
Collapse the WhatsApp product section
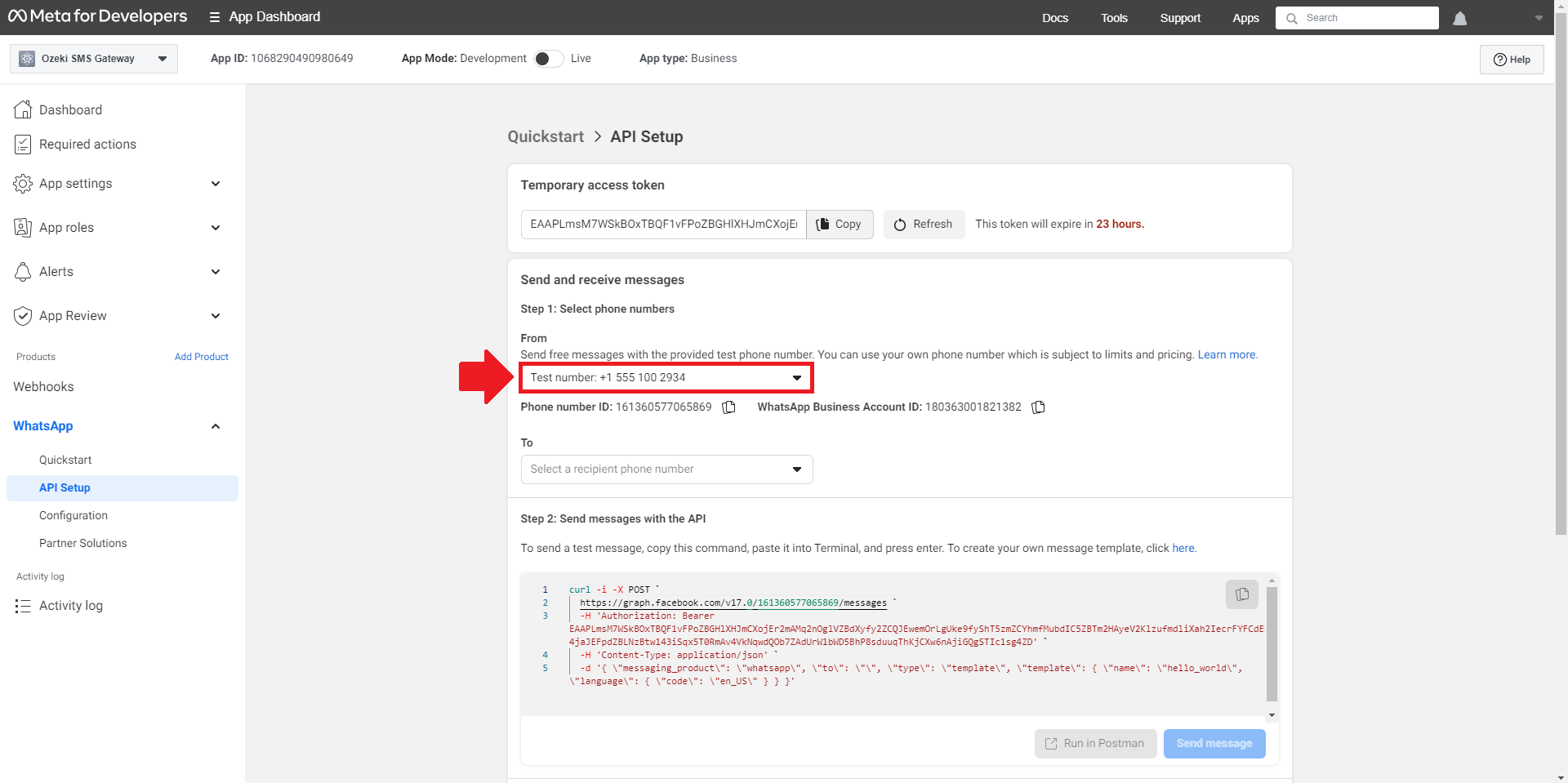(x=216, y=426)
